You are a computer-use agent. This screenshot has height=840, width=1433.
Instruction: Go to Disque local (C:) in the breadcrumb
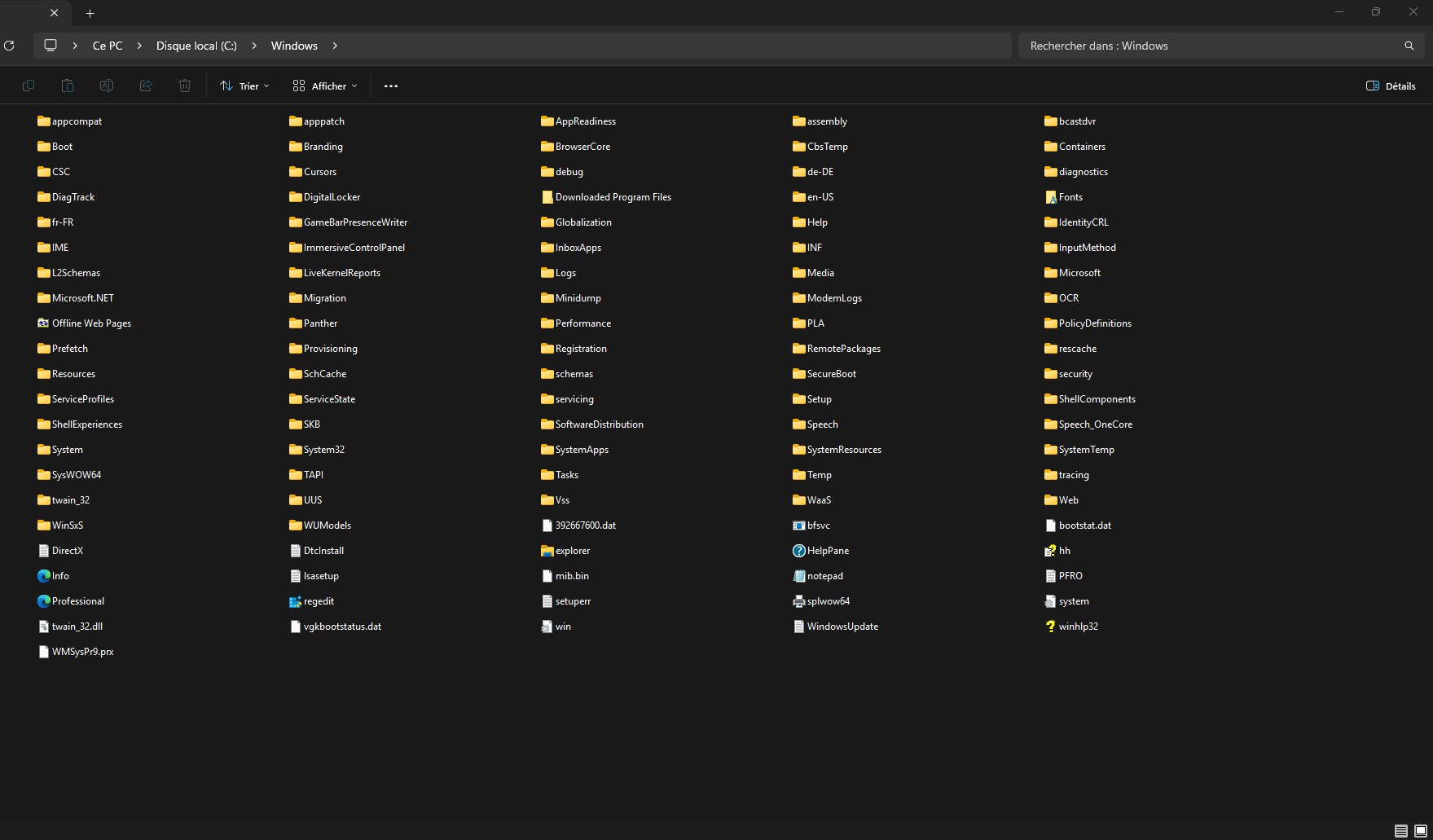[196, 46]
